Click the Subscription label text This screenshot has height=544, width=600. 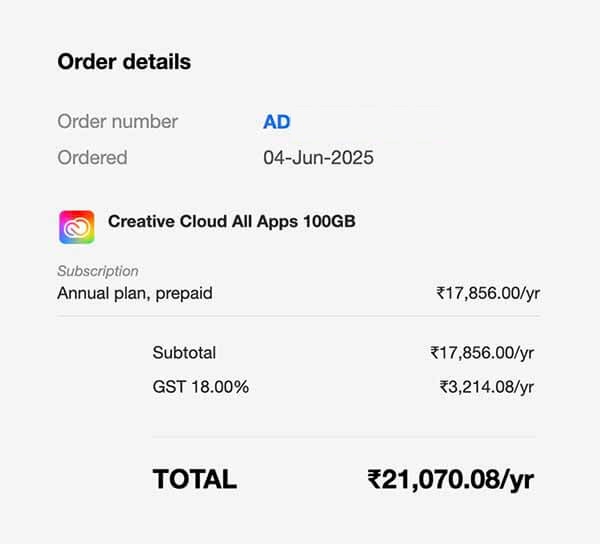pos(98,271)
